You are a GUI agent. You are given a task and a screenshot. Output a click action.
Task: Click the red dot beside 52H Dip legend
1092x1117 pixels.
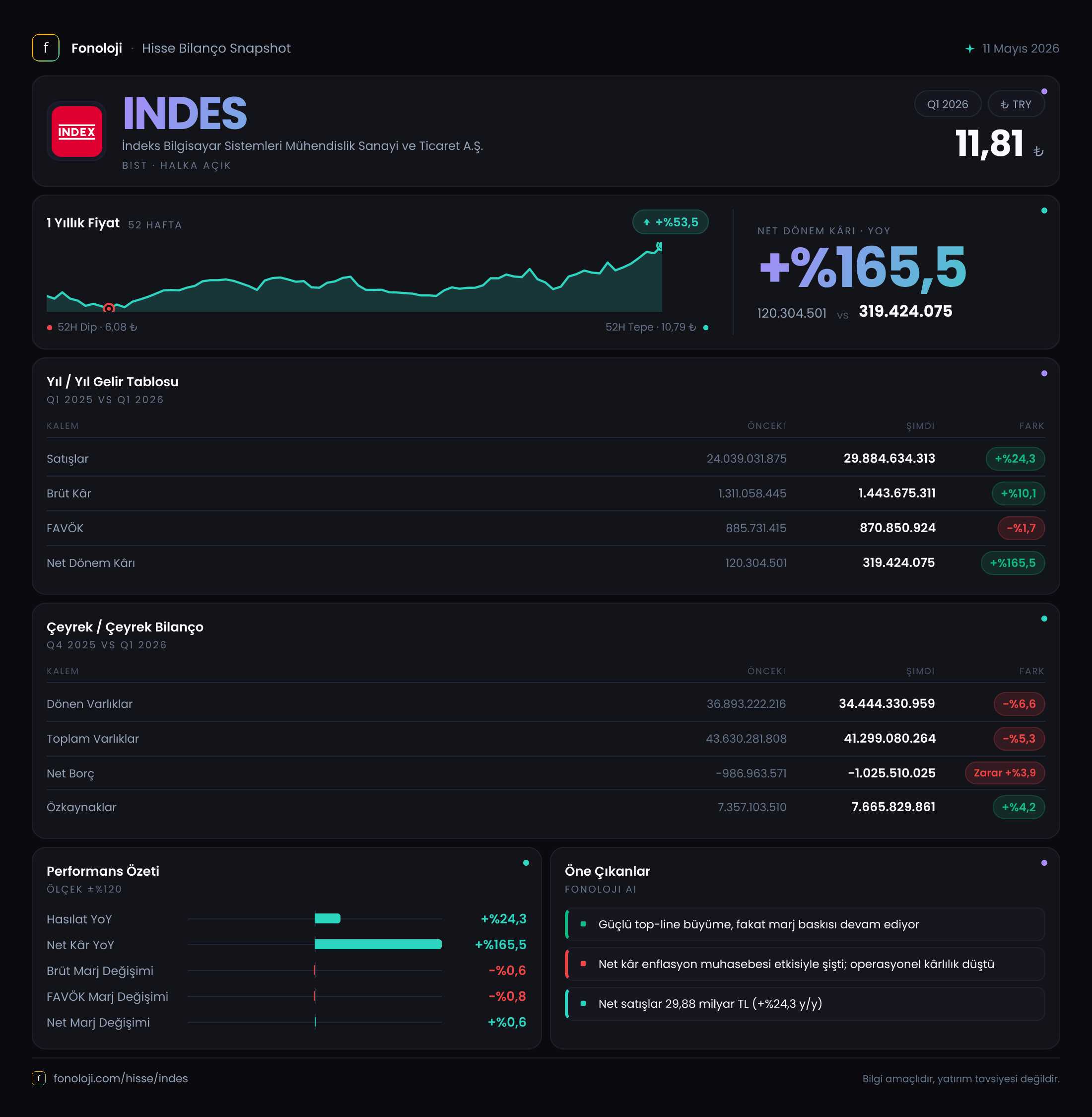[50, 328]
